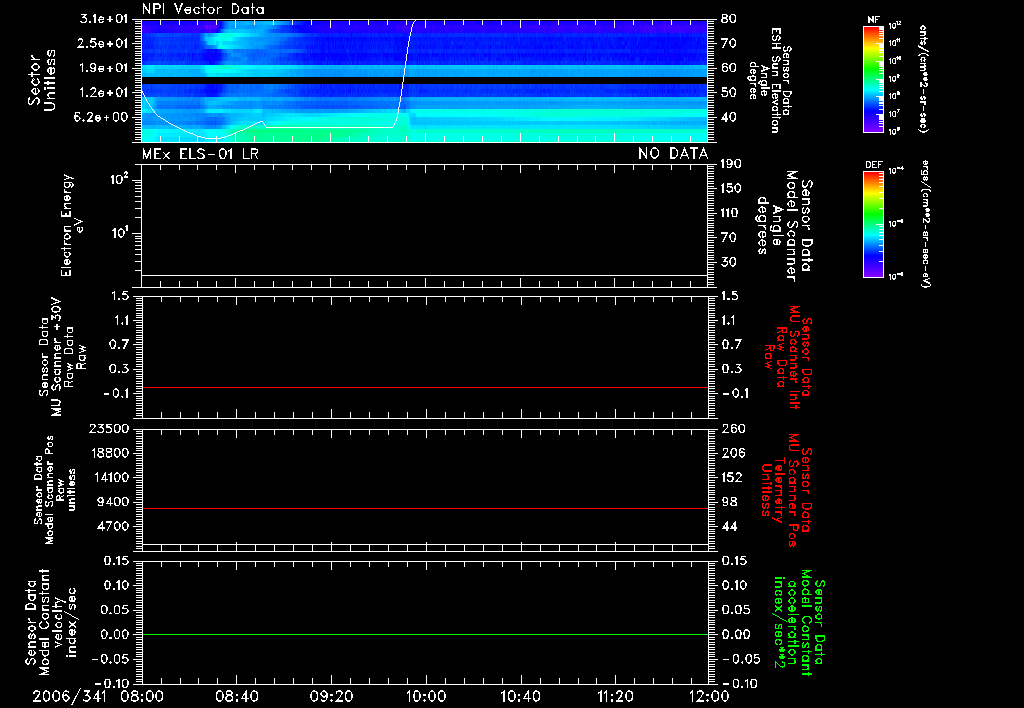Click the '152' telemetry tick label
The width and height of the screenshot is (1024, 708).
coord(733,477)
